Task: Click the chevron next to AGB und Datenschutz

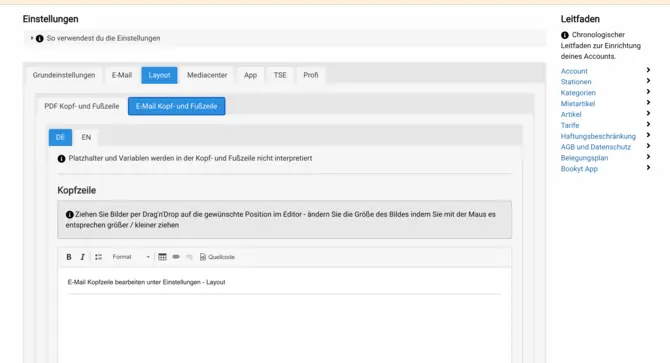Action: pos(648,146)
